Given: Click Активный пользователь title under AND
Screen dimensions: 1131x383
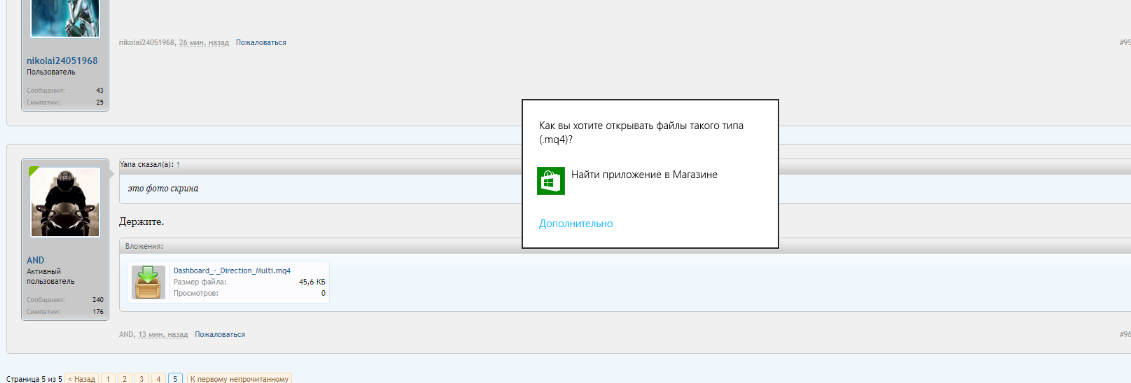Looking at the screenshot, I should 50,276.
